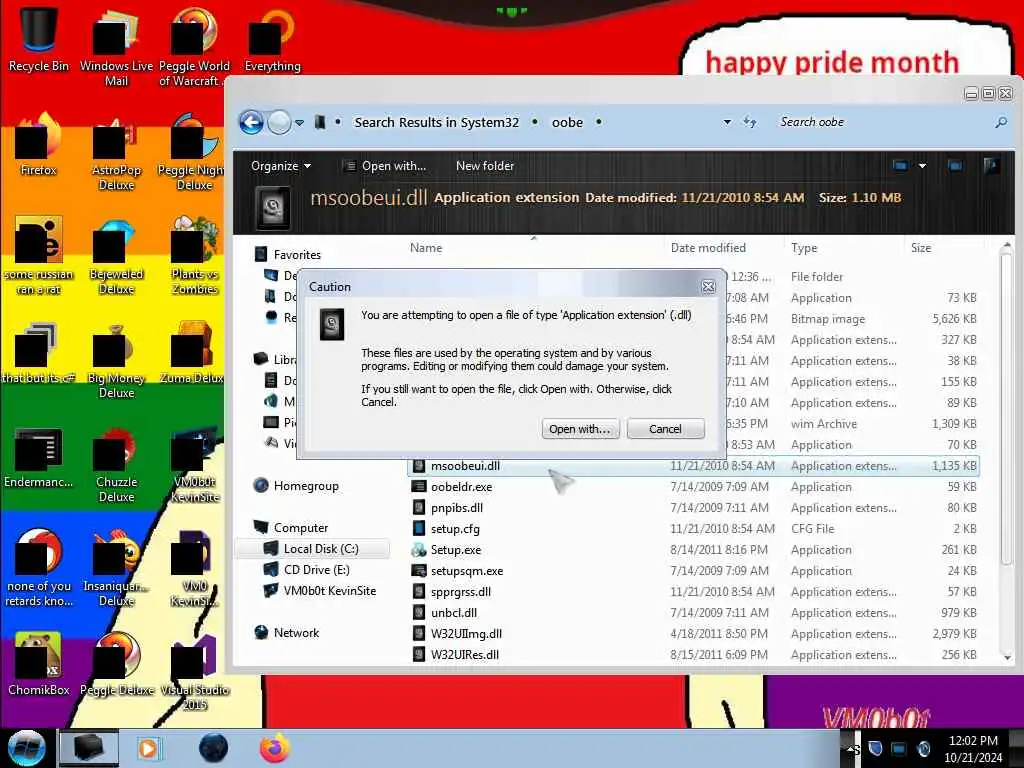
Task: Click Cancel in the Caution dialog
Action: click(665, 429)
